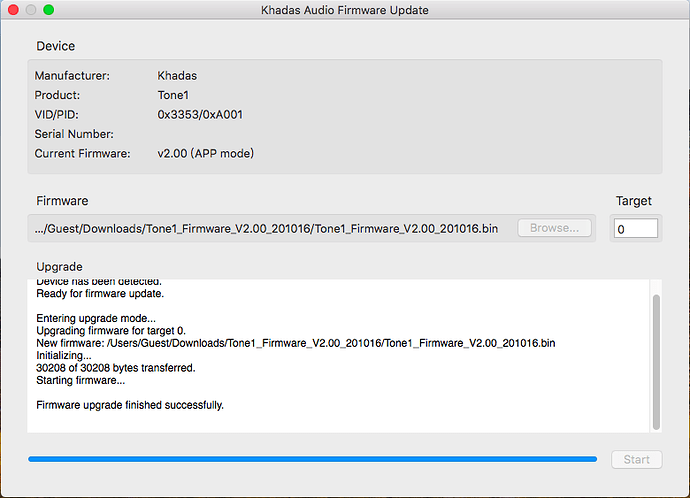Select the 'Entering upgrade mode...' log line
690x498 pixels.
point(94,317)
